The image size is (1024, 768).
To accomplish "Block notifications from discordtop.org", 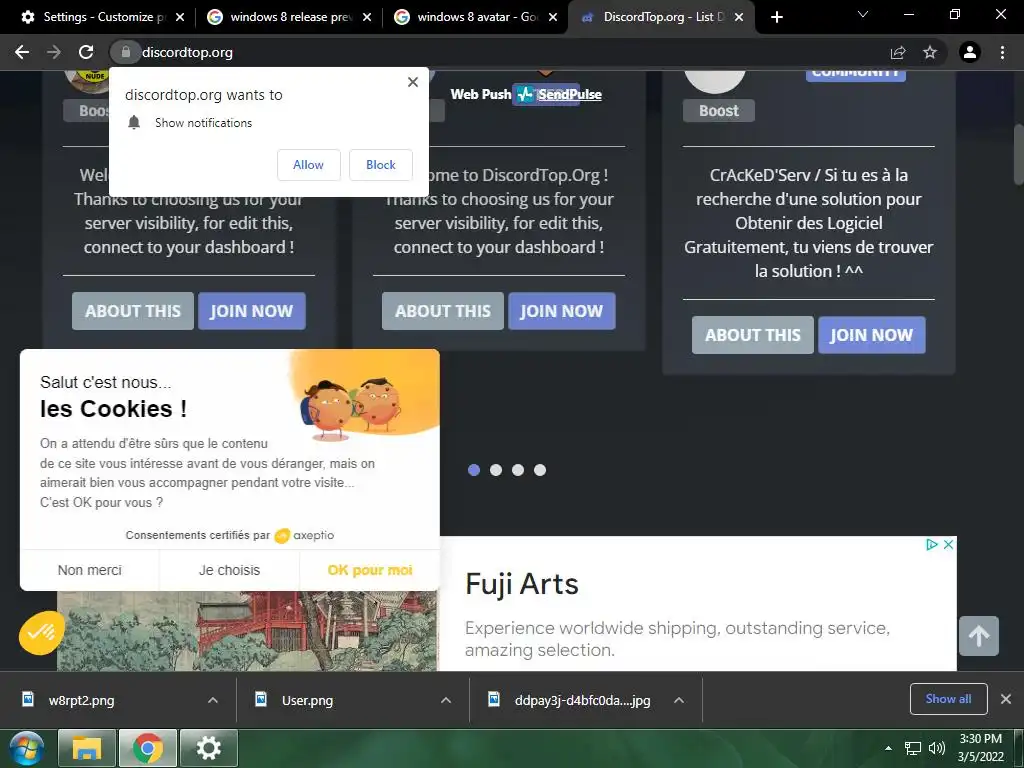I will [x=381, y=165].
